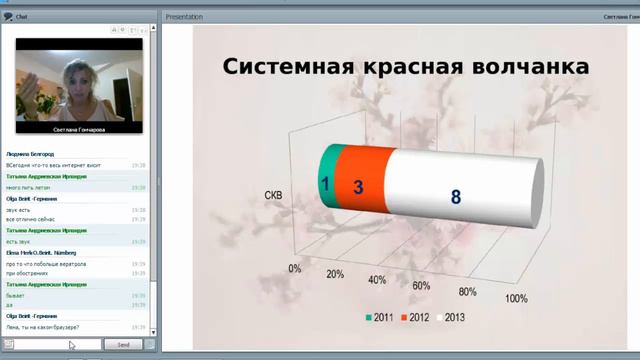Click the message 'при обострениях'
640x360 pixels.
(27, 273)
